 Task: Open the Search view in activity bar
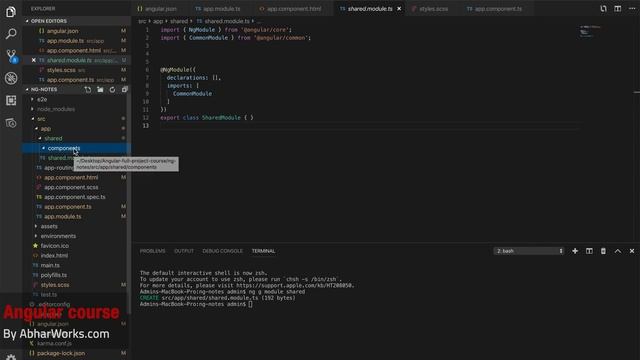click(11, 33)
